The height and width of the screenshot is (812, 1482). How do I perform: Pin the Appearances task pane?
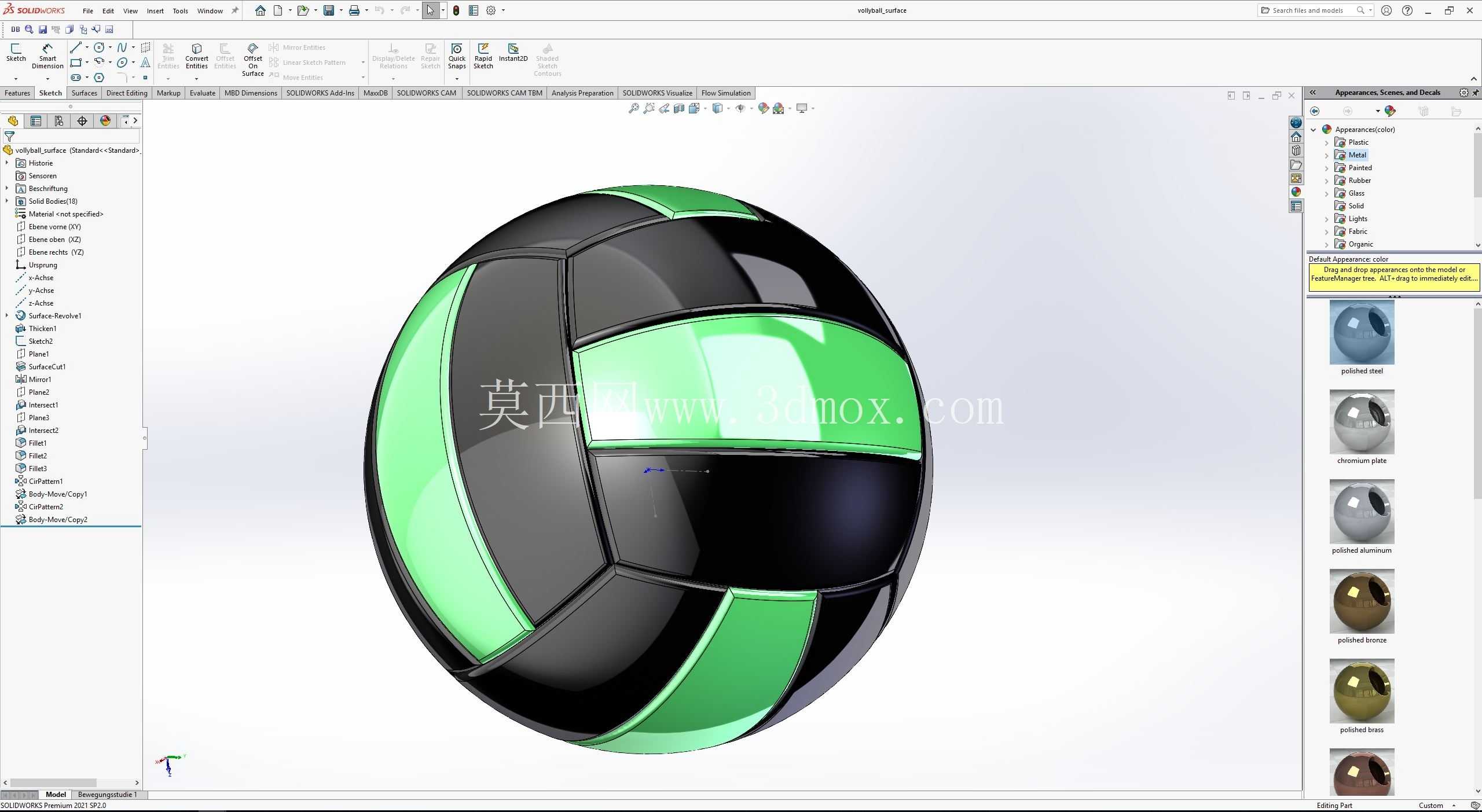click(x=1475, y=93)
